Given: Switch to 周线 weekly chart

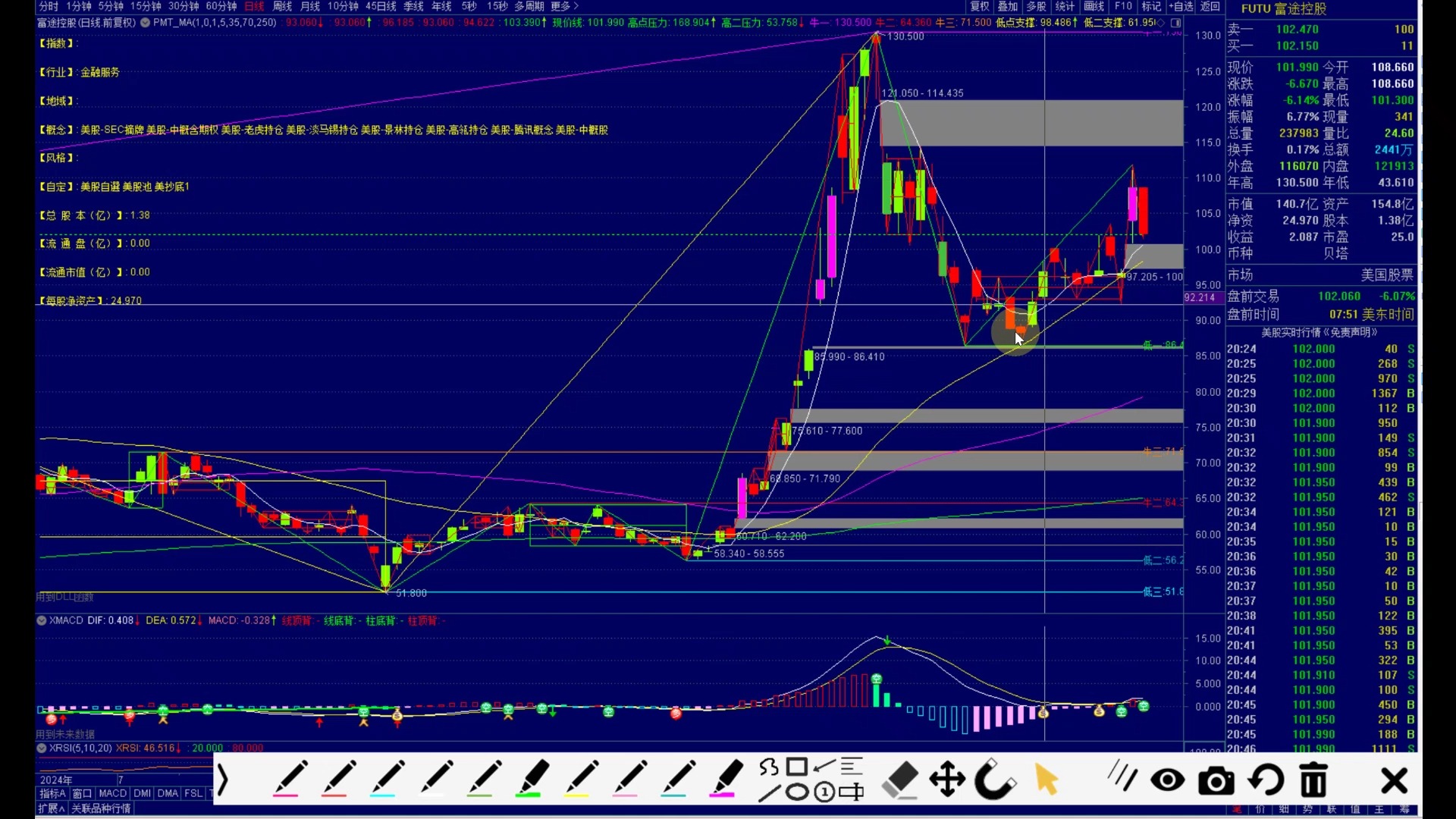Looking at the screenshot, I should click(282, 6).
